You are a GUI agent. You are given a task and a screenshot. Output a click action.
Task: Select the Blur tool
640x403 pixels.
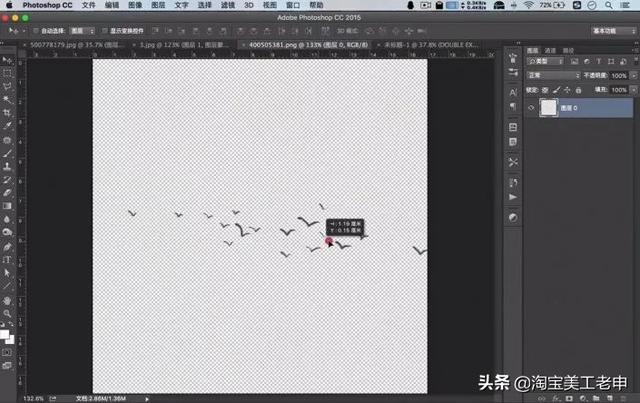pos(7,219)
